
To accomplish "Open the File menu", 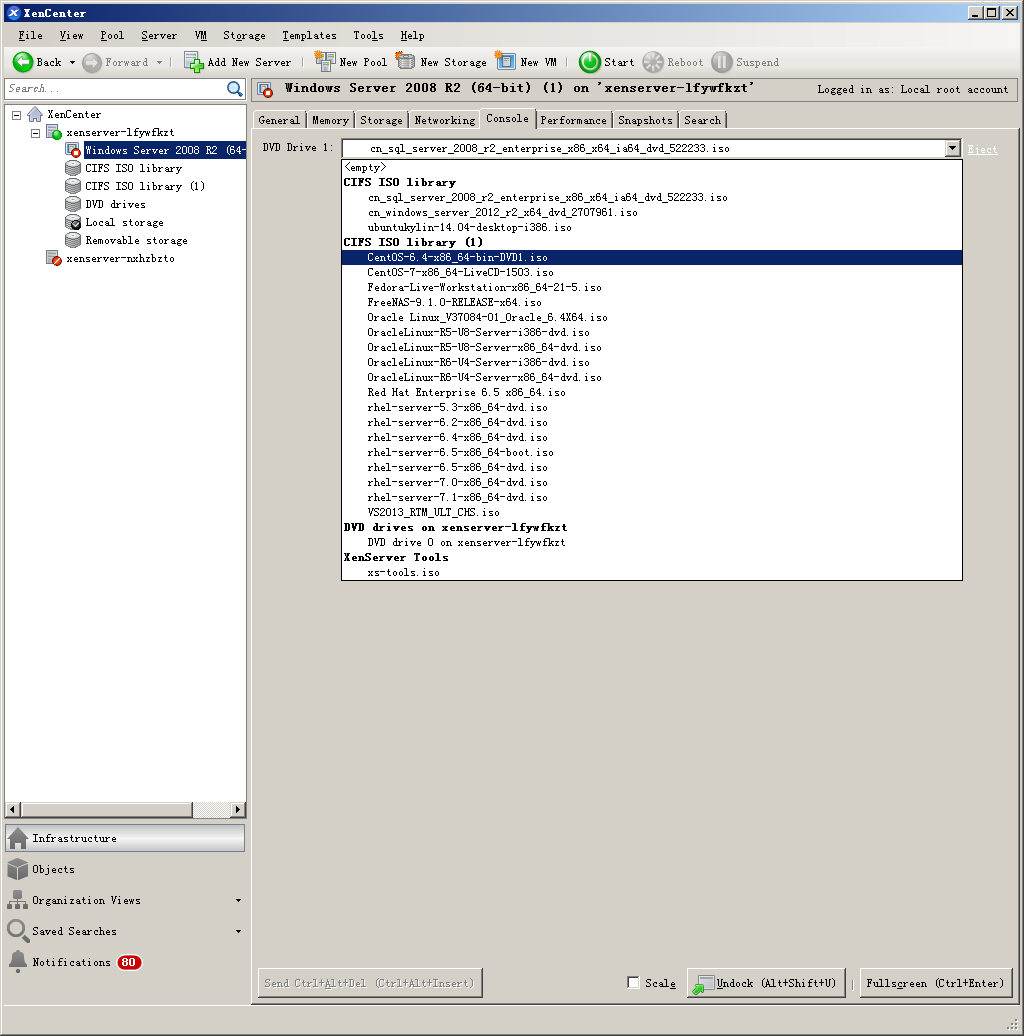I will tap(30, 36).
